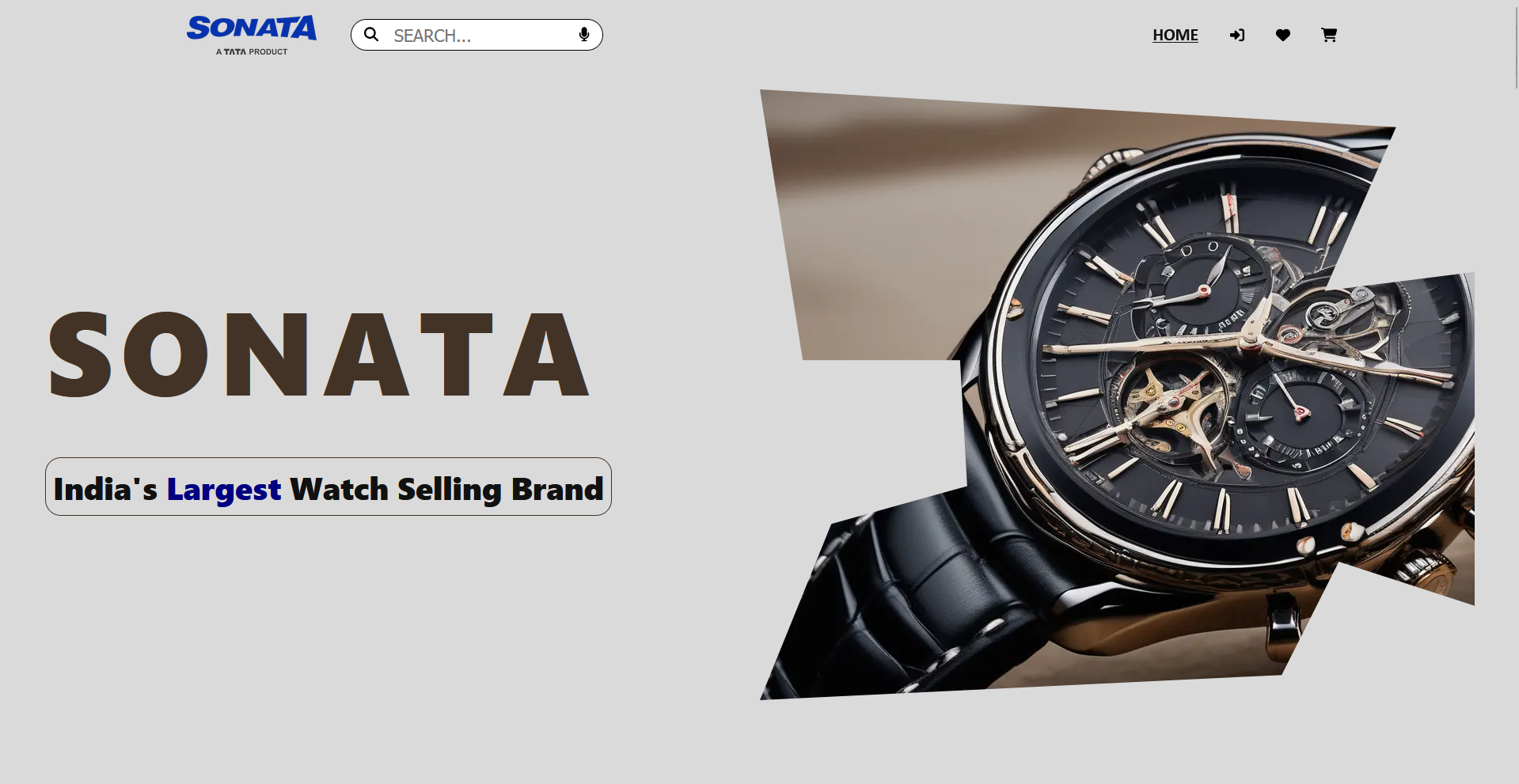Activate the microphone voice search icon

pyautogui.click(x=584, y=35)
